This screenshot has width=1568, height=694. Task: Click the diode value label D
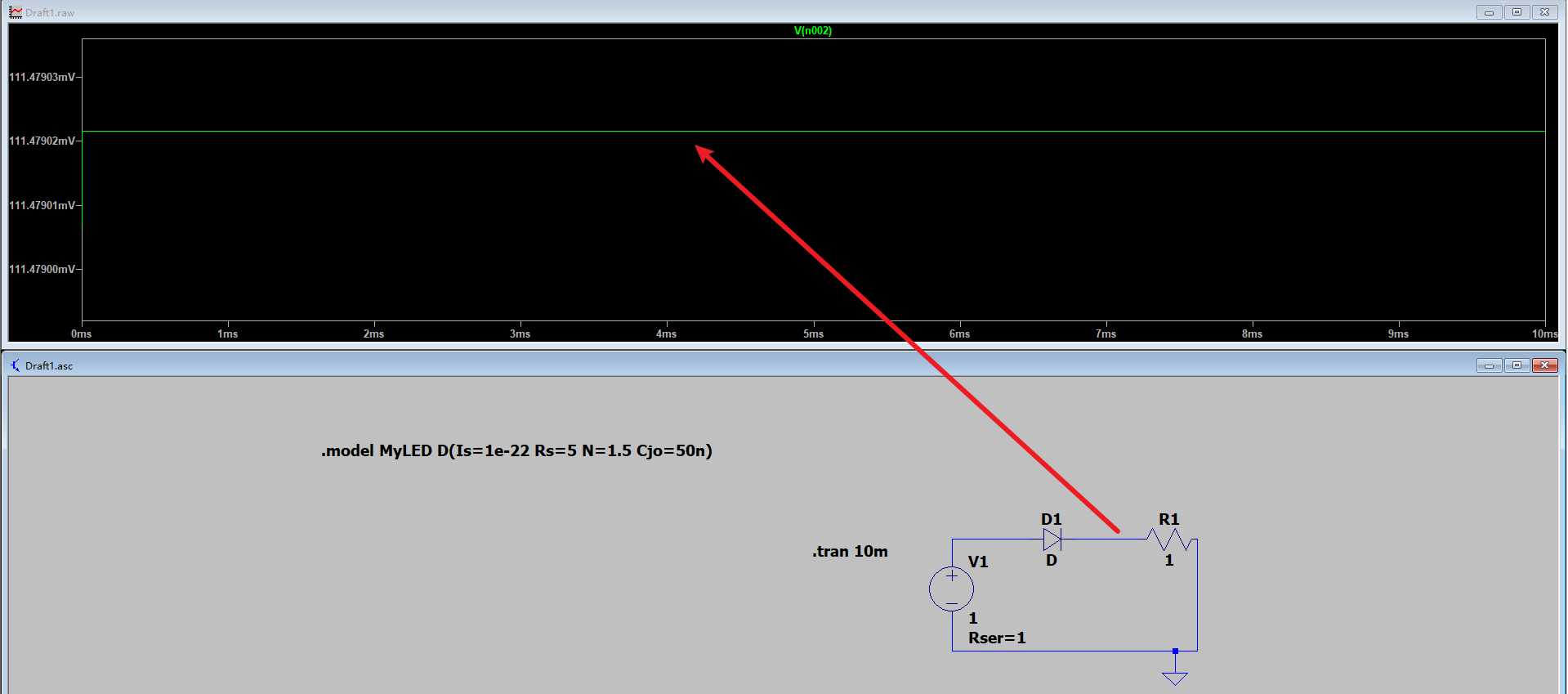click(x=1052, y=561)
